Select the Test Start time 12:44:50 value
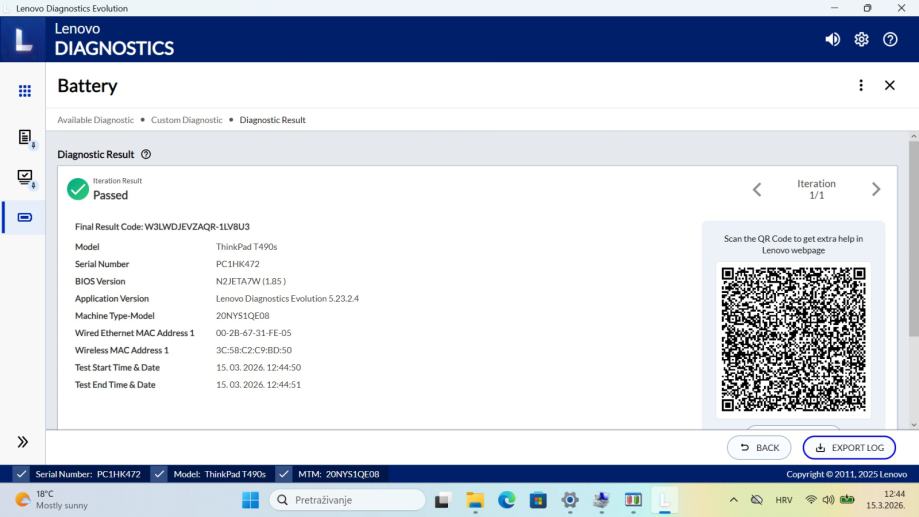The width and height of the screenshot is (919, 517). [258, 368]
